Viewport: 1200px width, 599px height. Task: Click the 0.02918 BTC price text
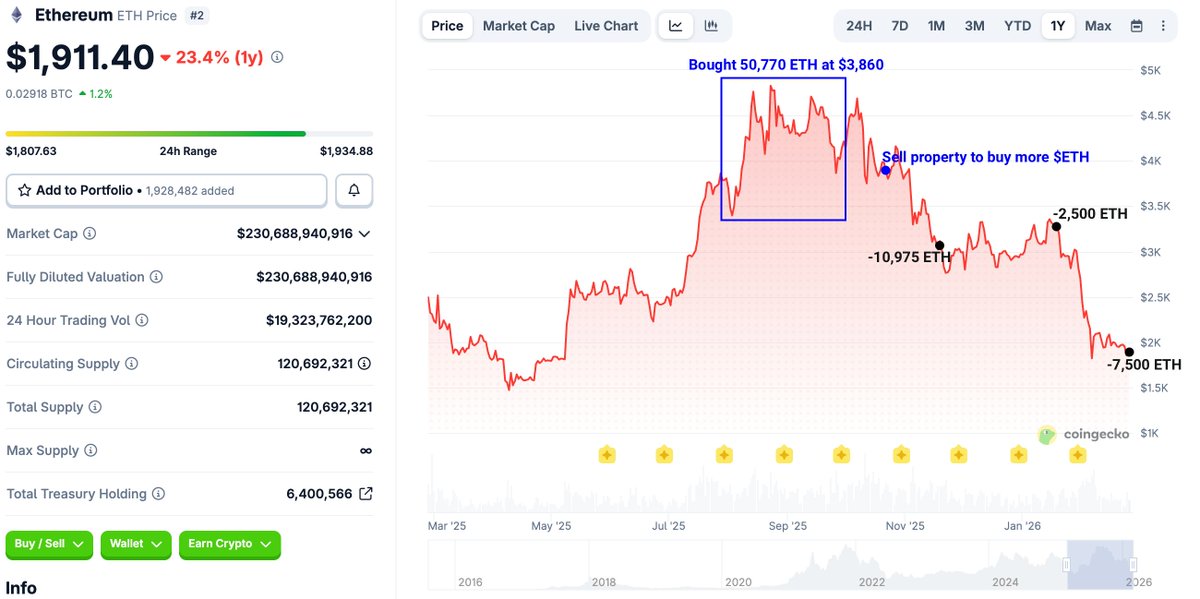coord(38,93)
